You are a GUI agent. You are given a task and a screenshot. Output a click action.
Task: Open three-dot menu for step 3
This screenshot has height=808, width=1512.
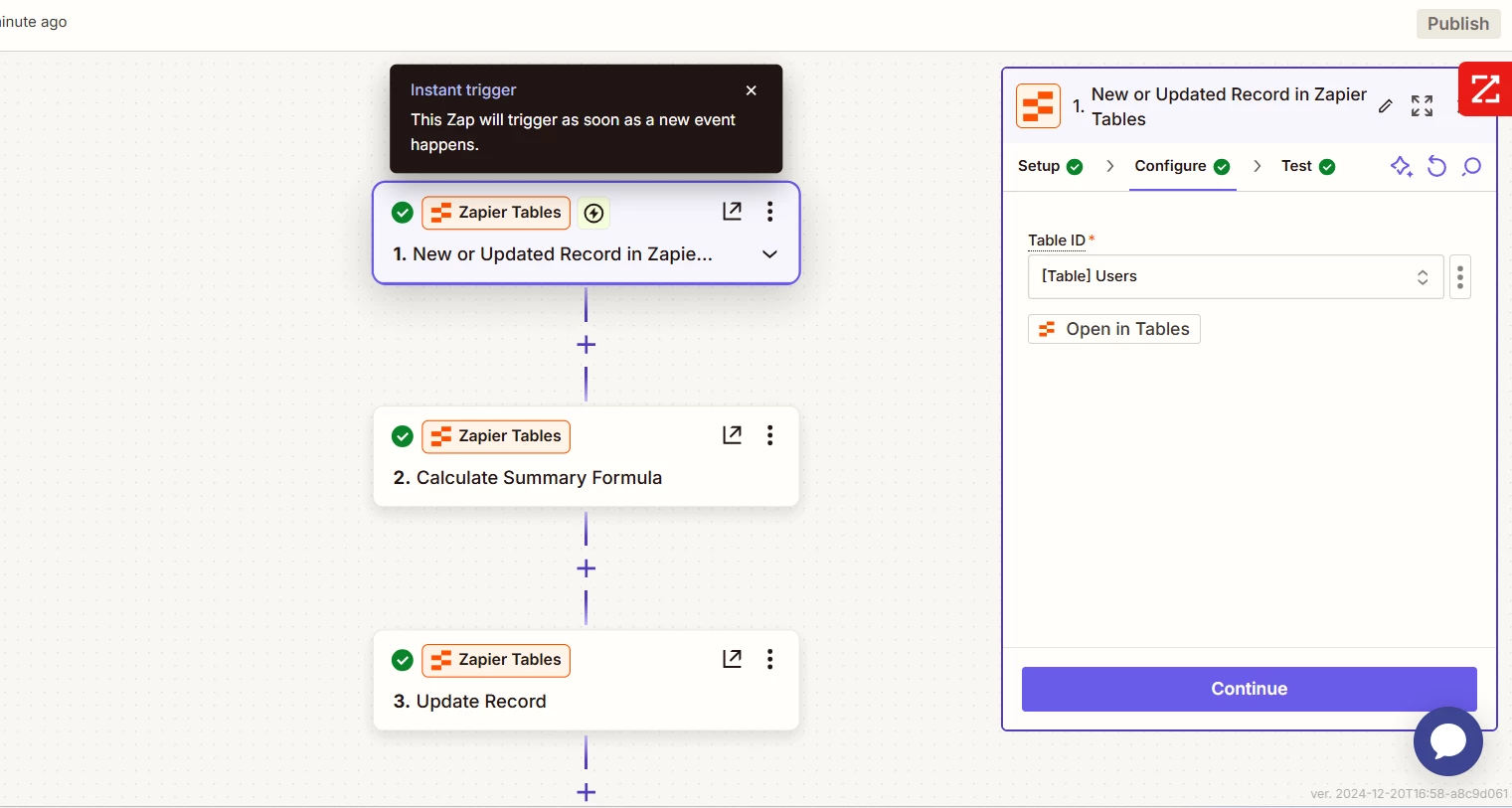coord(769,659)
